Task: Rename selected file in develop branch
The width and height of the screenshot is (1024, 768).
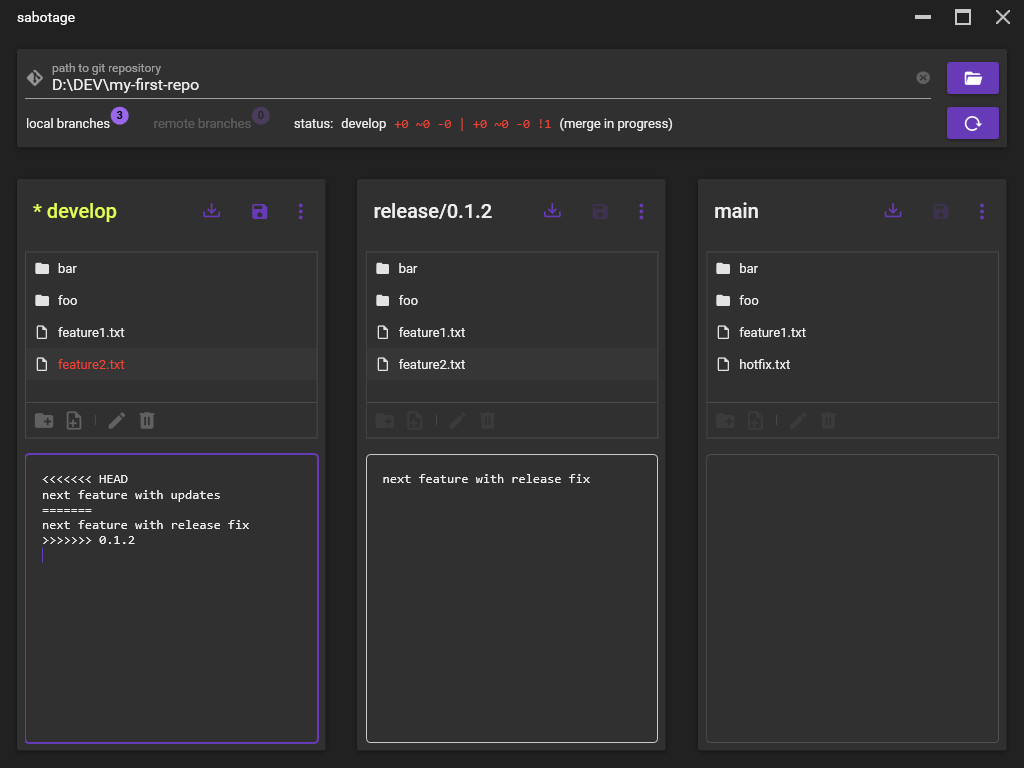Action: [x=117, y=421]
